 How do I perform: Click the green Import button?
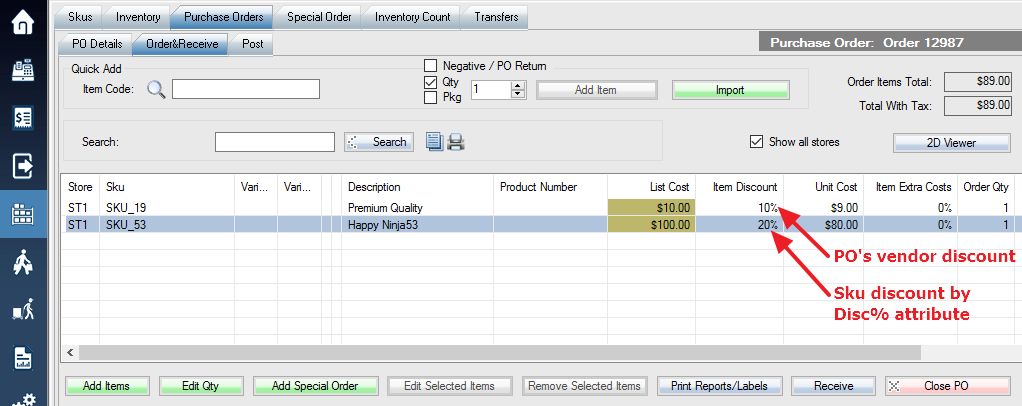[x=730, y=90]
